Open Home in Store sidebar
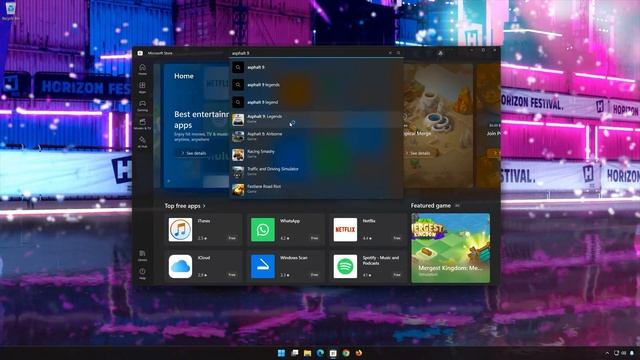This screenshot has height=360, width=640. pos(142,69)
